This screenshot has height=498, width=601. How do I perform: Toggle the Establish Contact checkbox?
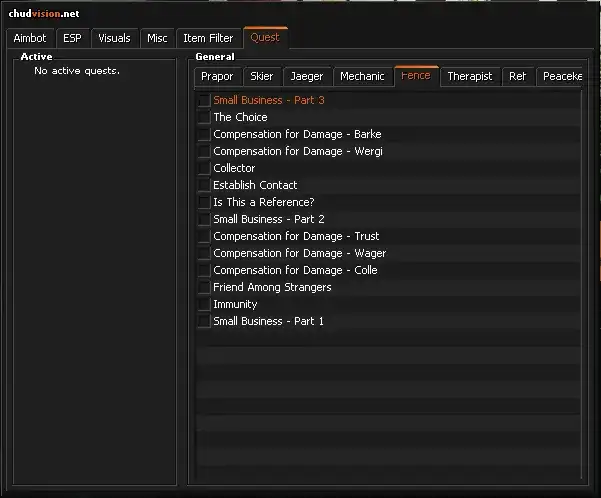(204, 186)
